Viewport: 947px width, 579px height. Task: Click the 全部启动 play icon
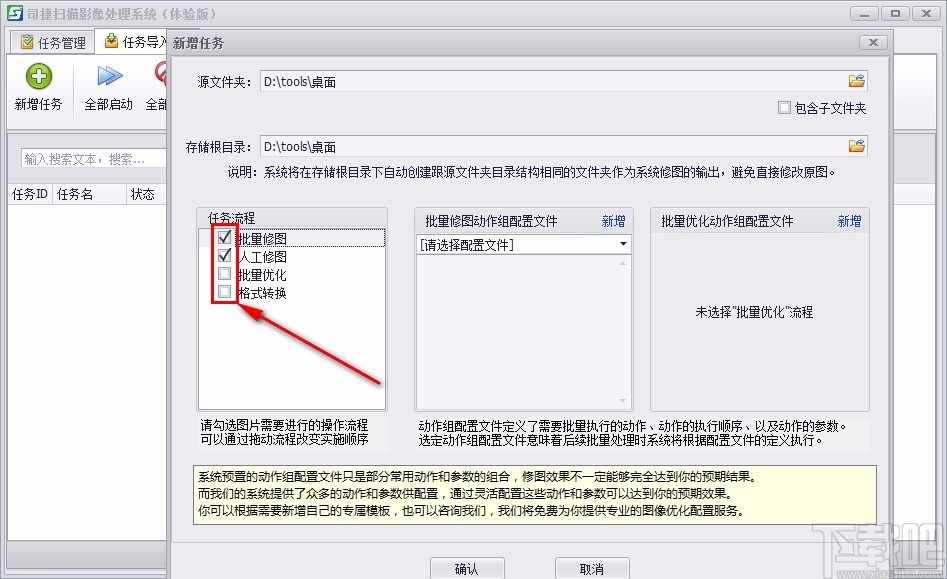point(109,76)
